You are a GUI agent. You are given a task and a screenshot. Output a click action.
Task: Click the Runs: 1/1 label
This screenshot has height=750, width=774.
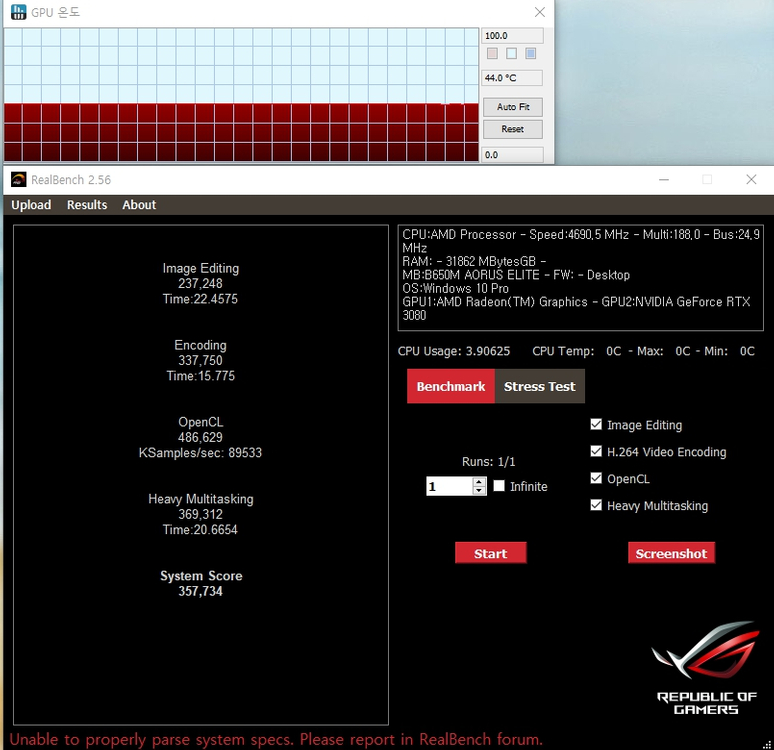tap(488, 462)
